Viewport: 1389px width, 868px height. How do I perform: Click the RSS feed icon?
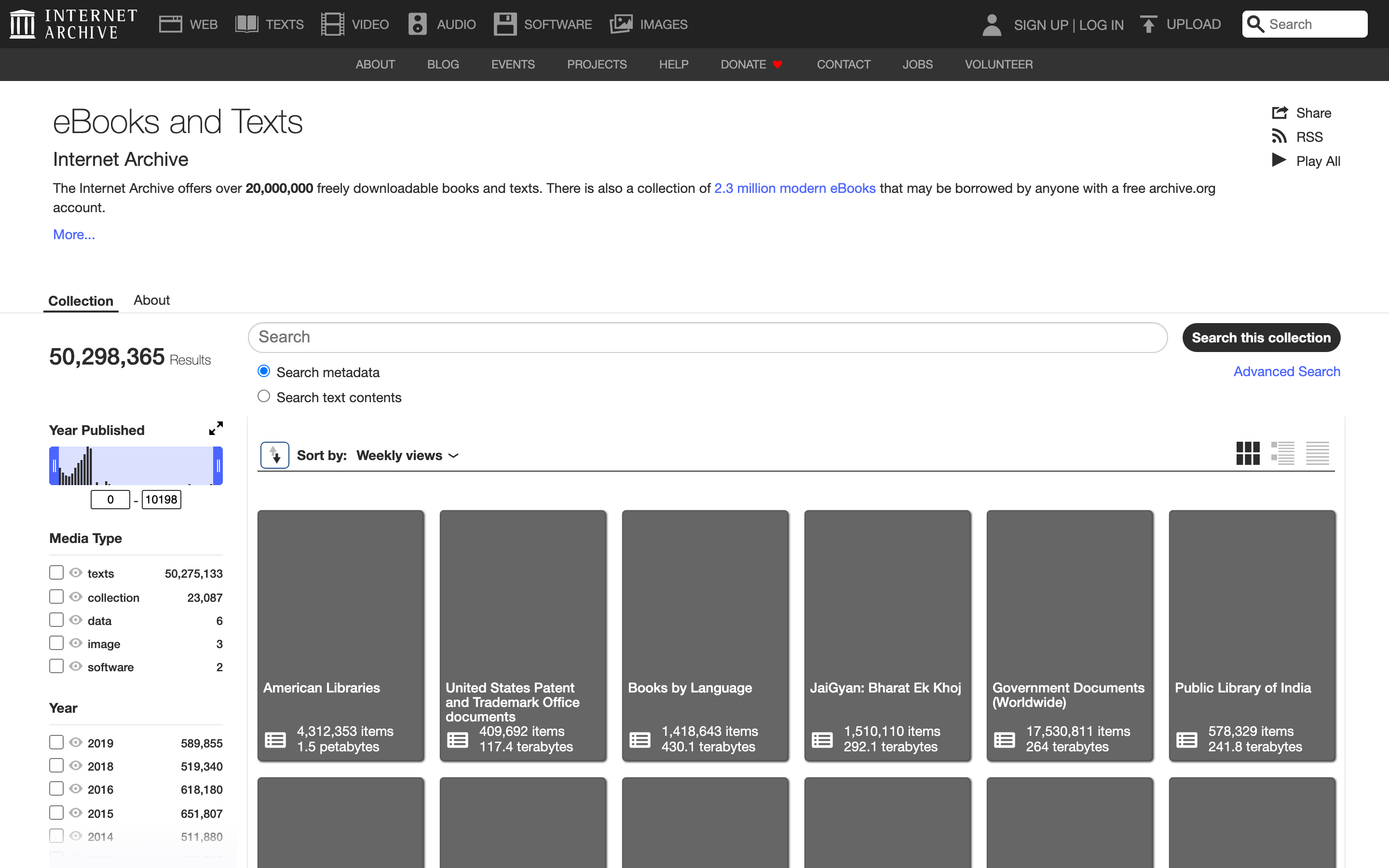point(1279,136)
